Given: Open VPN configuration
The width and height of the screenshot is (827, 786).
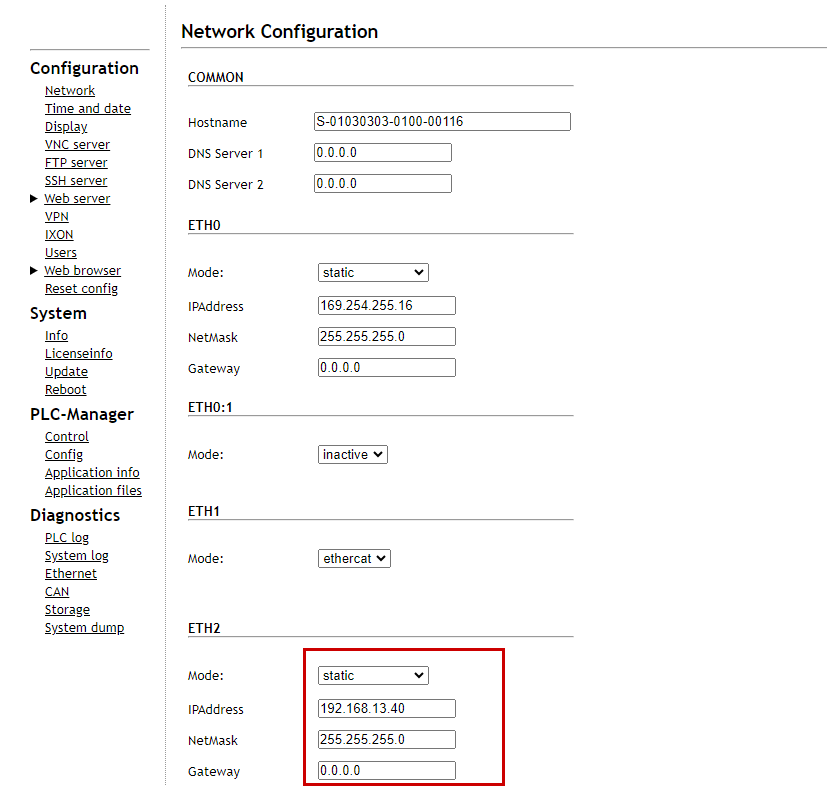Looking at the screenshot, I should [56, 216].
